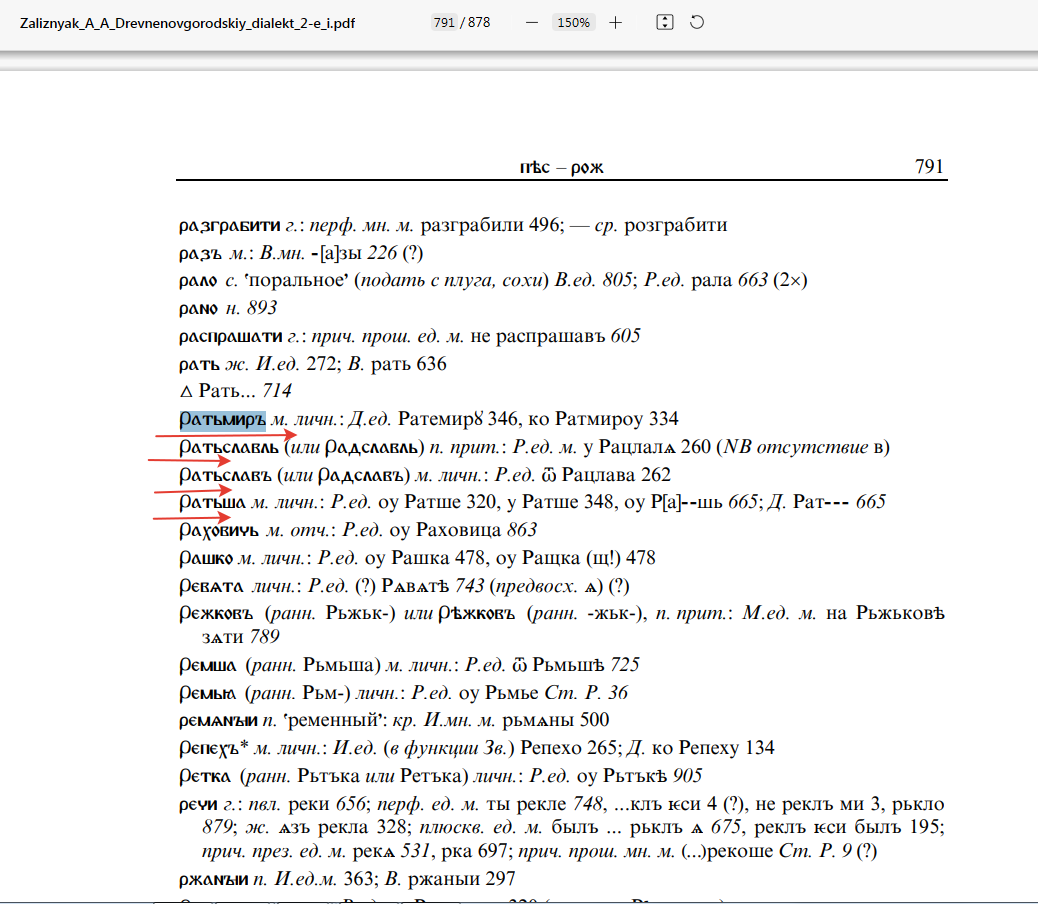Viewport: 1038px width, 904px height.
Task: Click the headword Ремья
Action: [x=207, y=694]
